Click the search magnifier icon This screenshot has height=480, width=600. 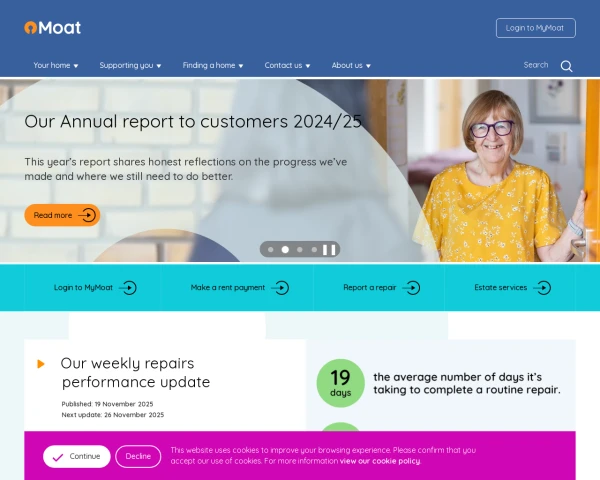(566, 66)
